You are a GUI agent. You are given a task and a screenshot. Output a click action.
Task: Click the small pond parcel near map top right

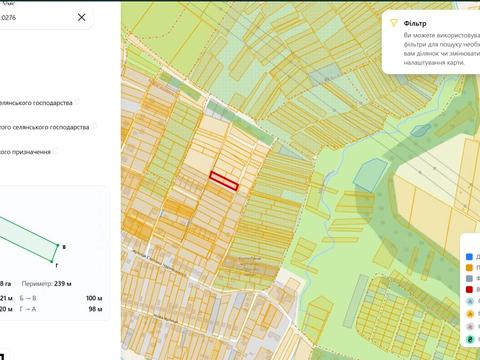[x=421, y=130]
